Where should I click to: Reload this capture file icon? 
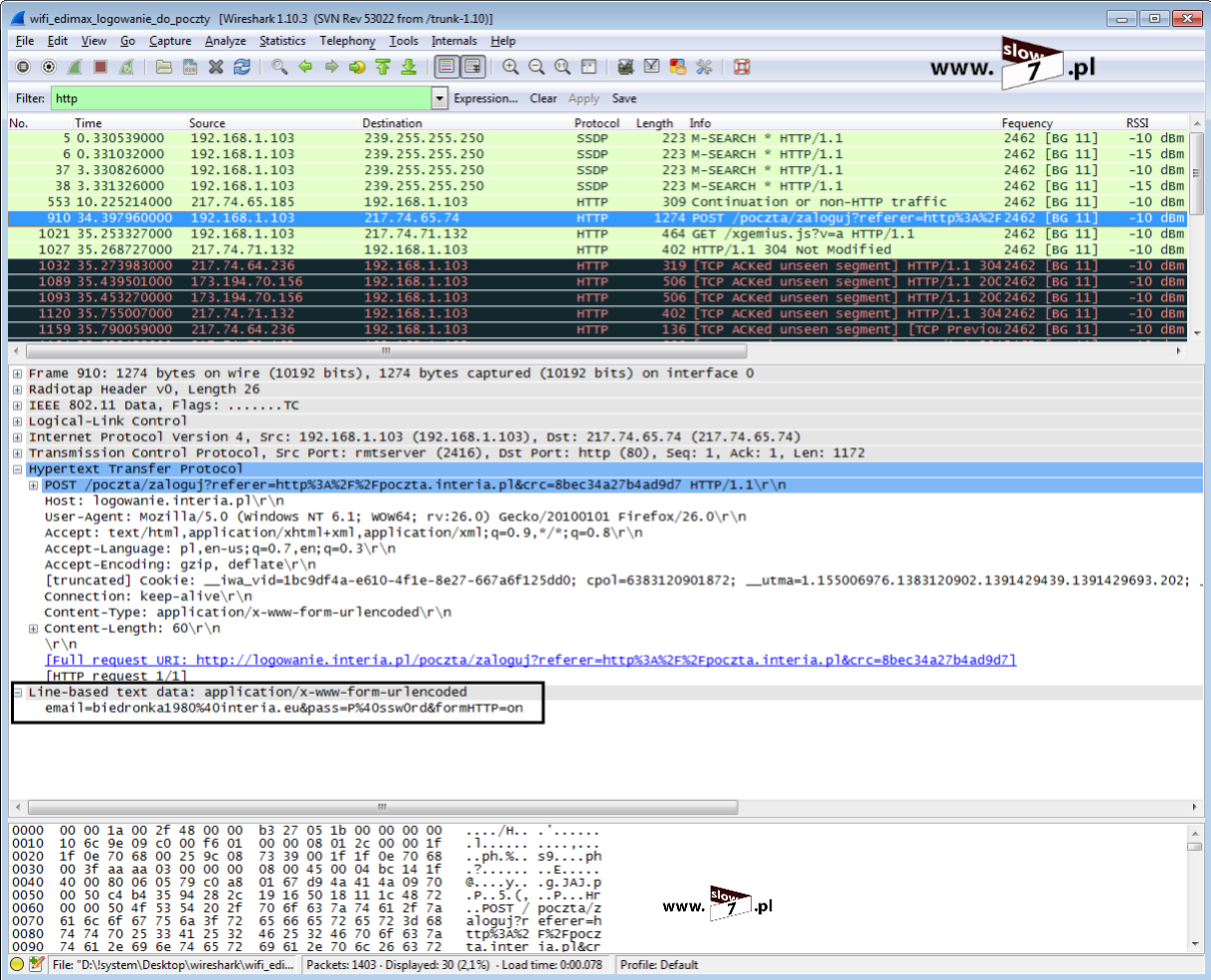[x=242, y=67]
